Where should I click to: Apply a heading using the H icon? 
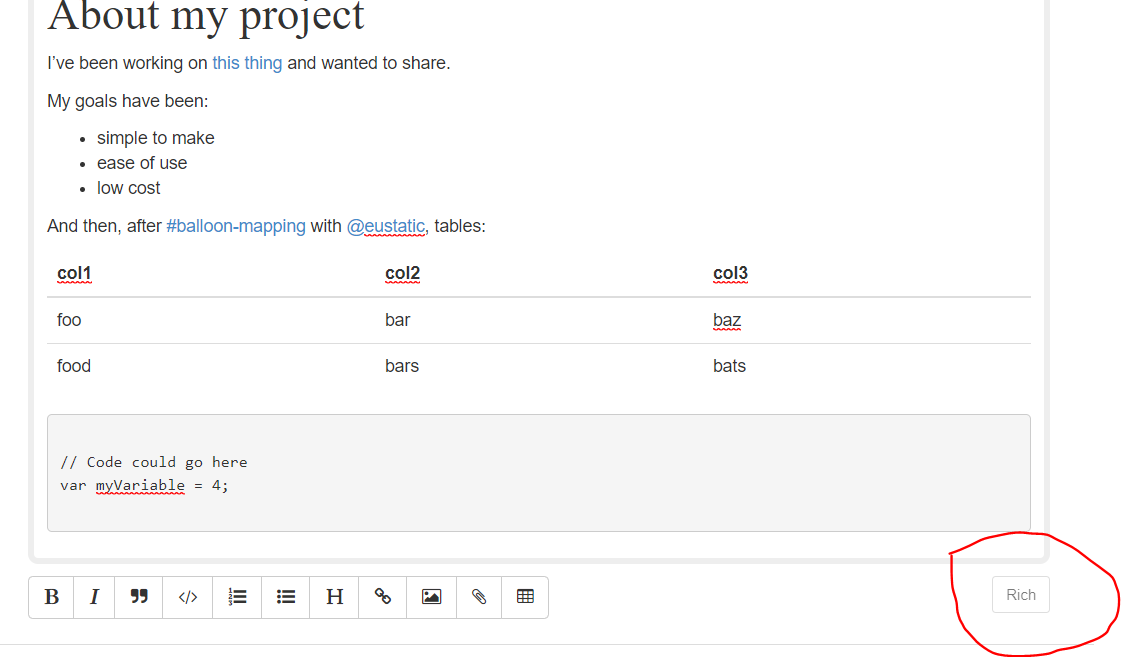(x=333, y=597)
